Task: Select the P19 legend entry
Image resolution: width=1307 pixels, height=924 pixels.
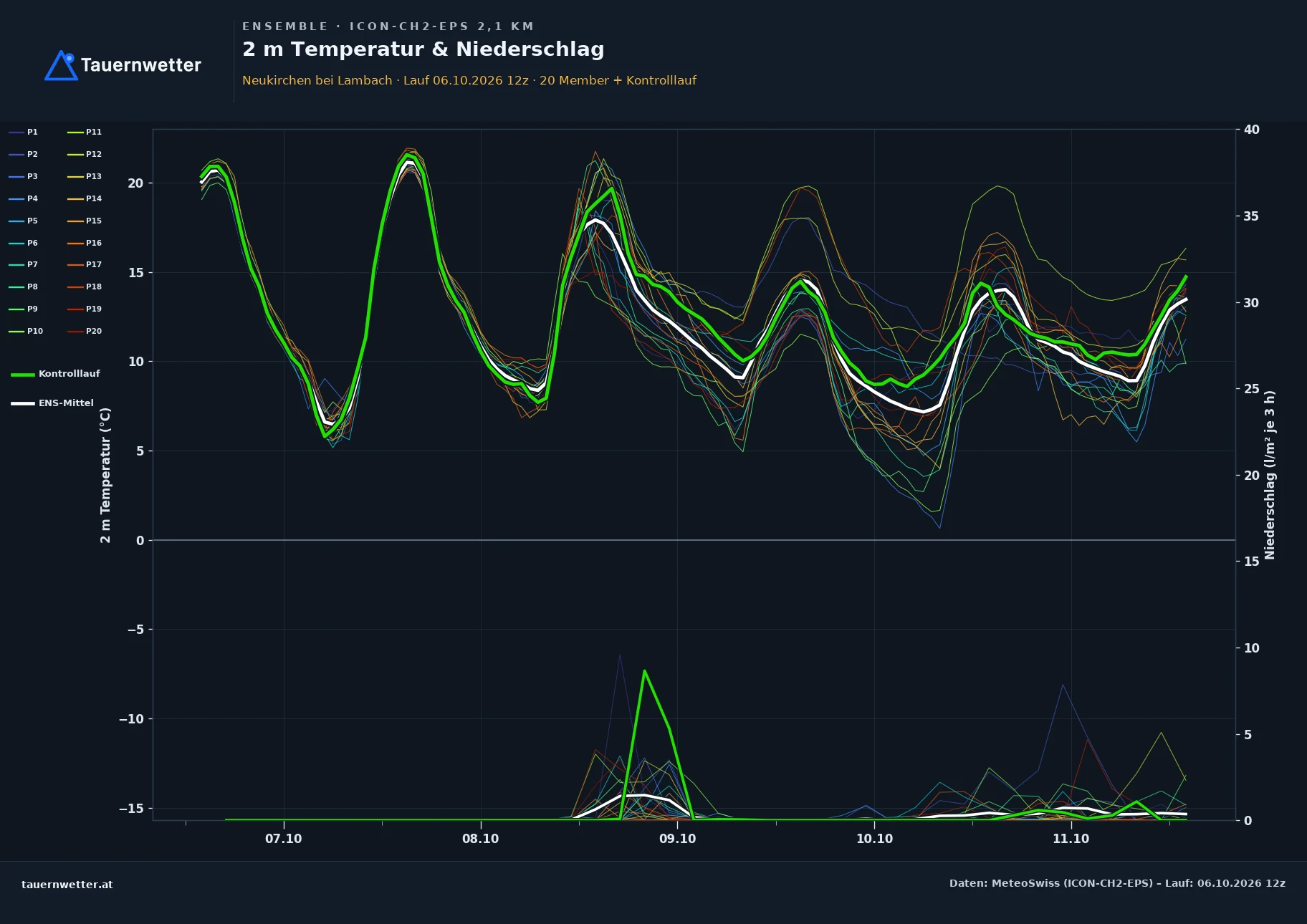Action: 85,309
